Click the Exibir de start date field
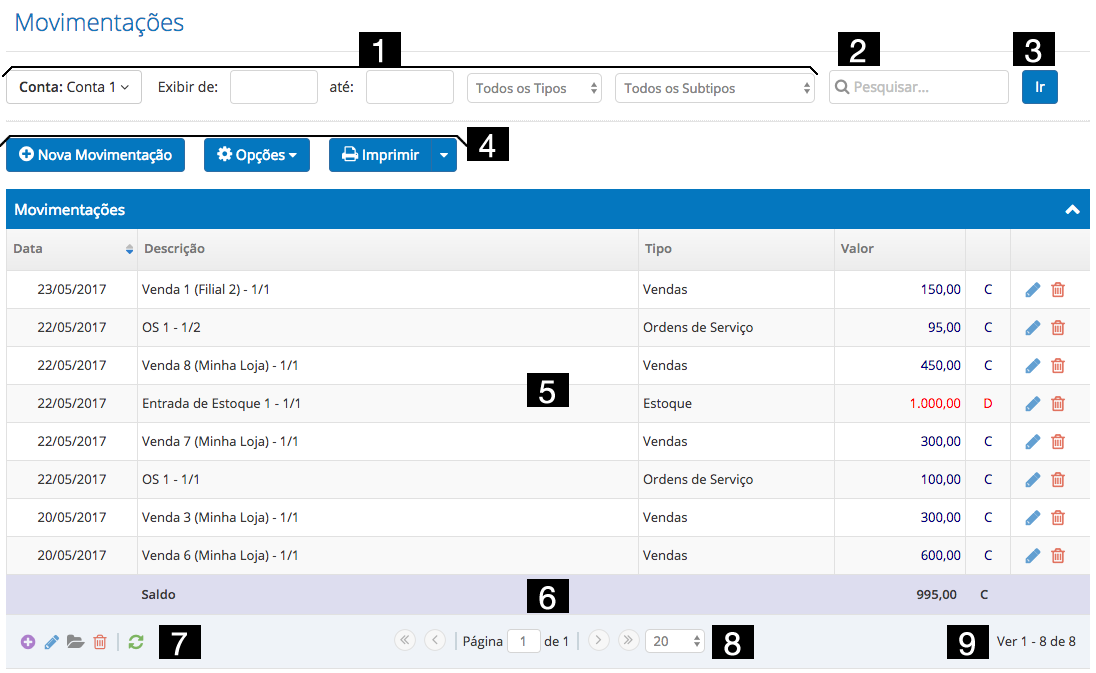1096x673 pixels. [x=274, y=88]
